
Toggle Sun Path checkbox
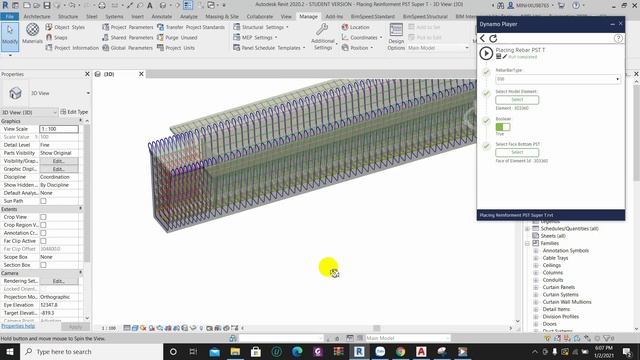pyautogui.click(x=43, y=201)
